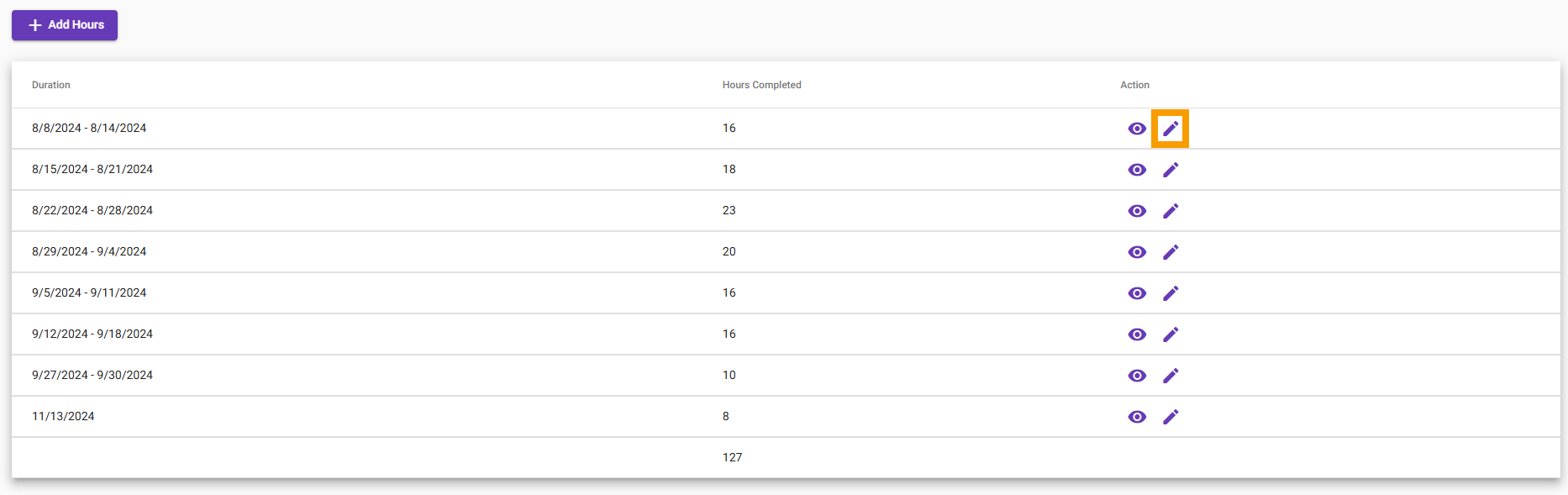The image size is (1568, 495).
Task: Click pencil icon for 8/22/2024 - 8/28/2024 row
Action: tap(1171, 211)
